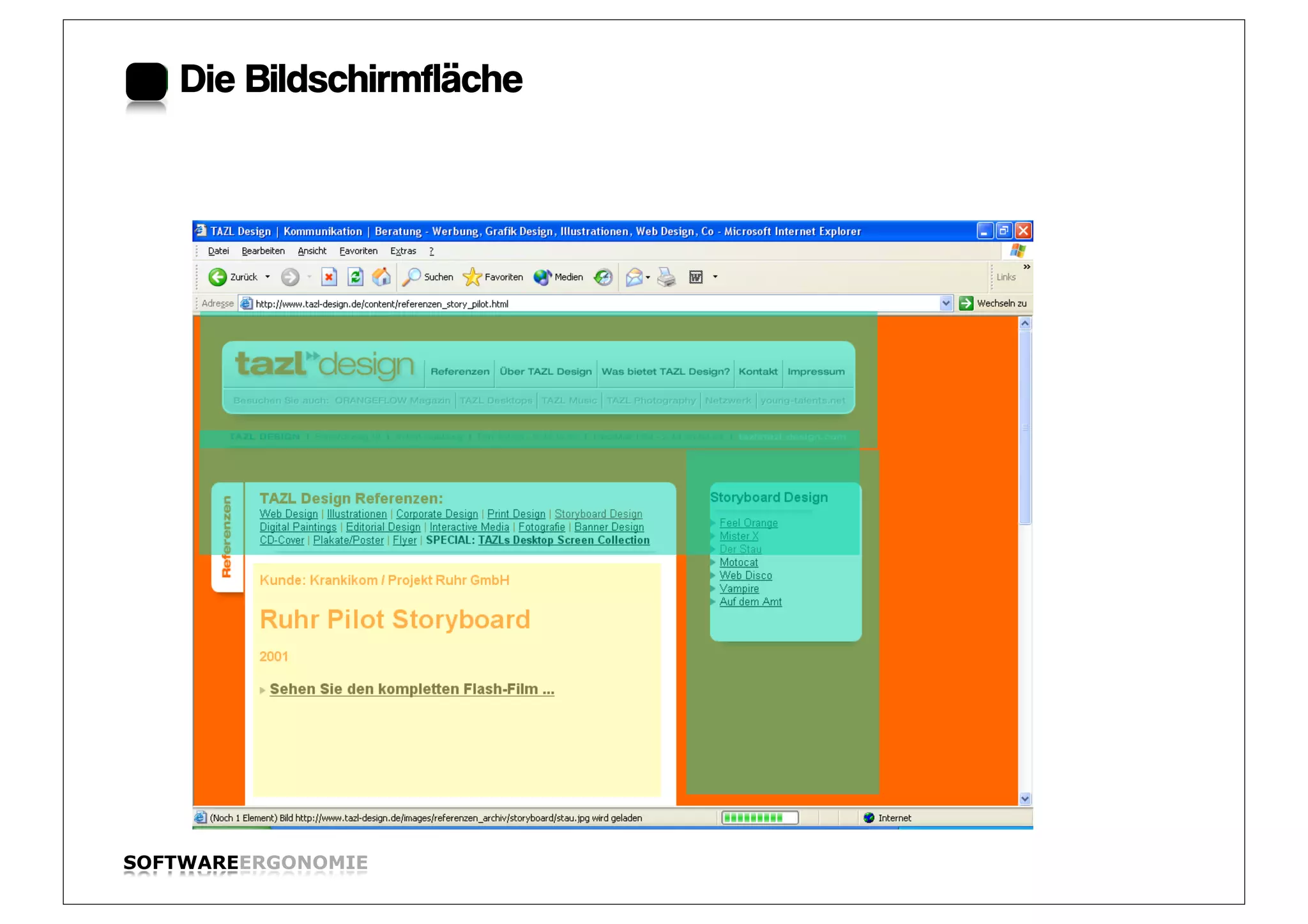Click the Mail envelope icon
The height and width of the screenshot is (924, 1308).
[634, 277]
